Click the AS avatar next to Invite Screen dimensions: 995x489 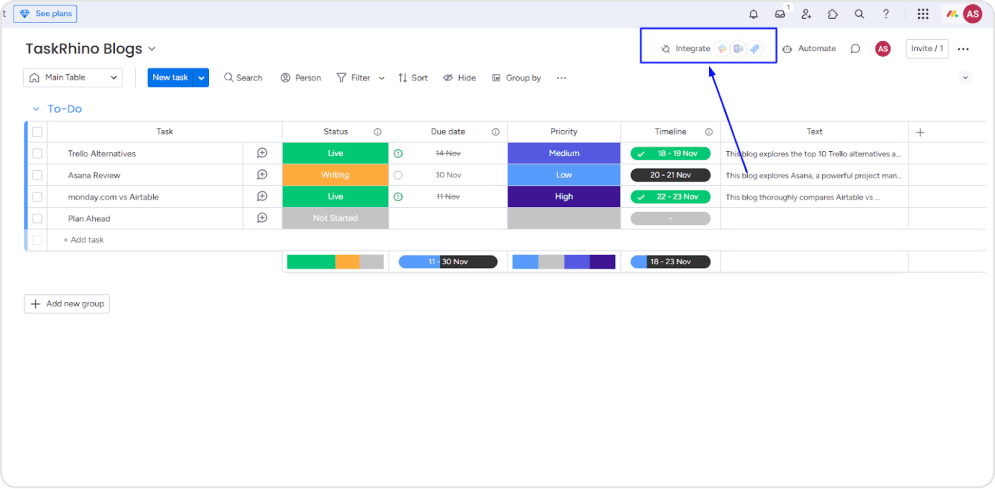pyautogui.click(x=883, y=48)
